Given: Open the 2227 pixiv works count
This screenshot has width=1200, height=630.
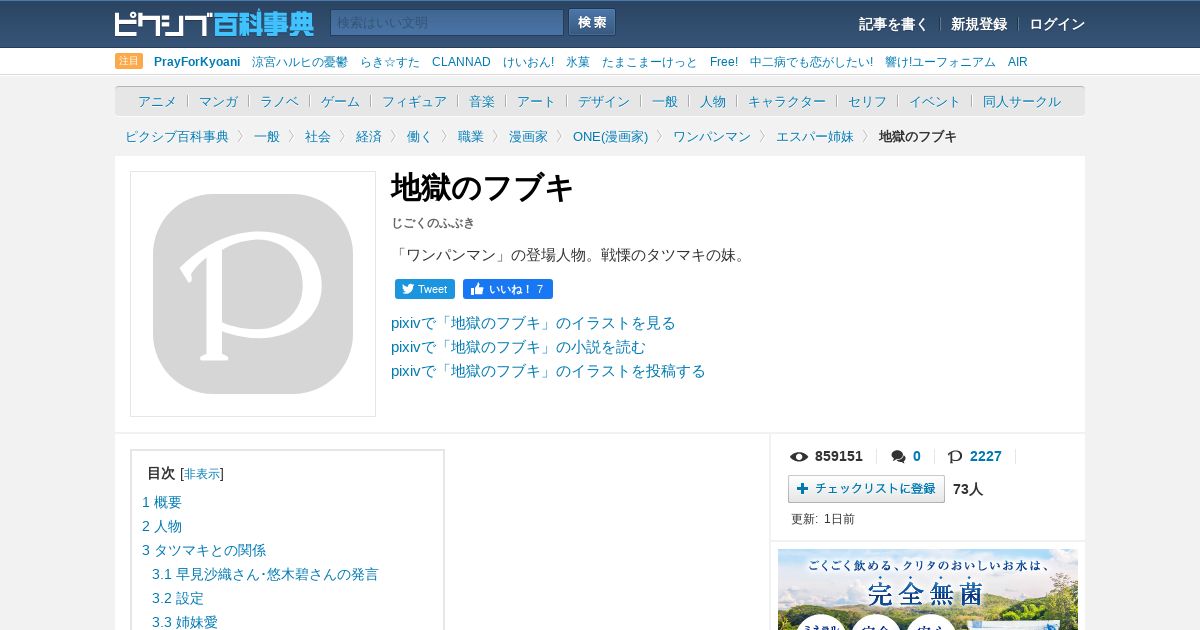Looking at the screenshot, I should pyautogui.click(x=985, y=456).
